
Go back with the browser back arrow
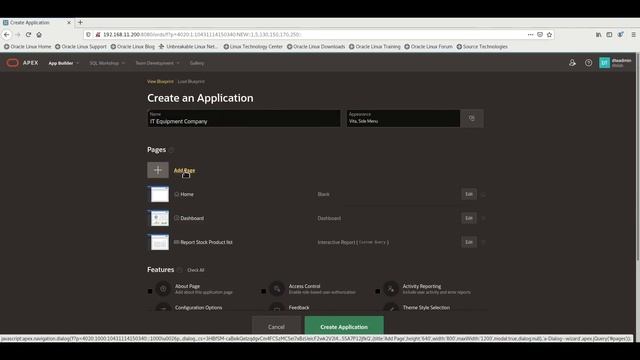pos(7,35)
